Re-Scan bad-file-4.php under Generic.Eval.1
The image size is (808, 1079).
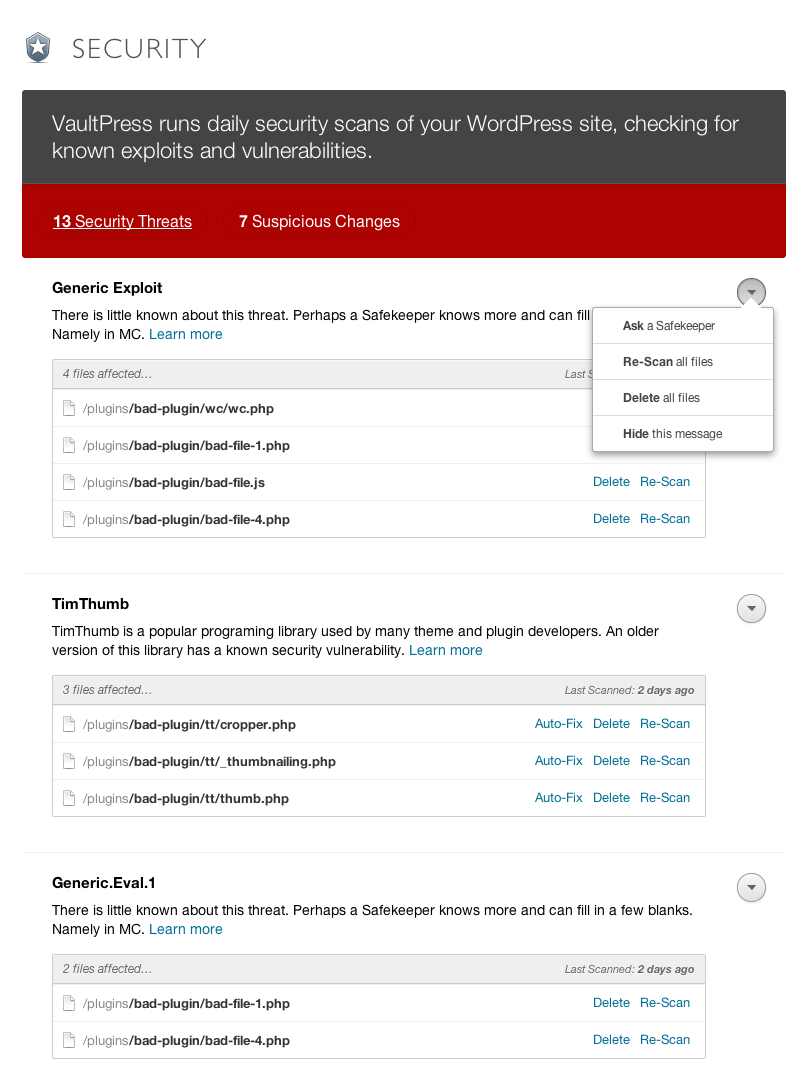pyautogui.click(x=665, y=1040)
